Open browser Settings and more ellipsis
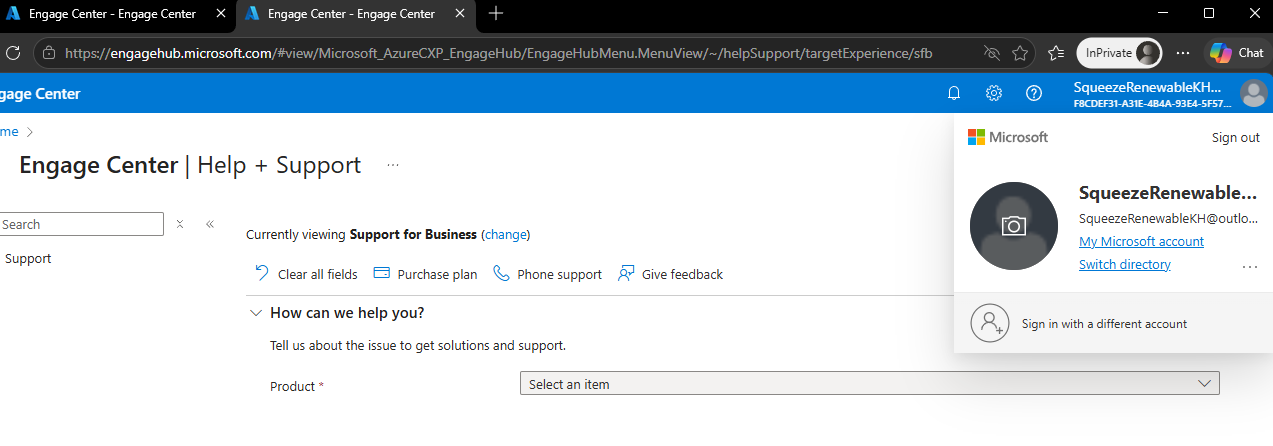The image size is (1273, 446). coord(1183,53)
